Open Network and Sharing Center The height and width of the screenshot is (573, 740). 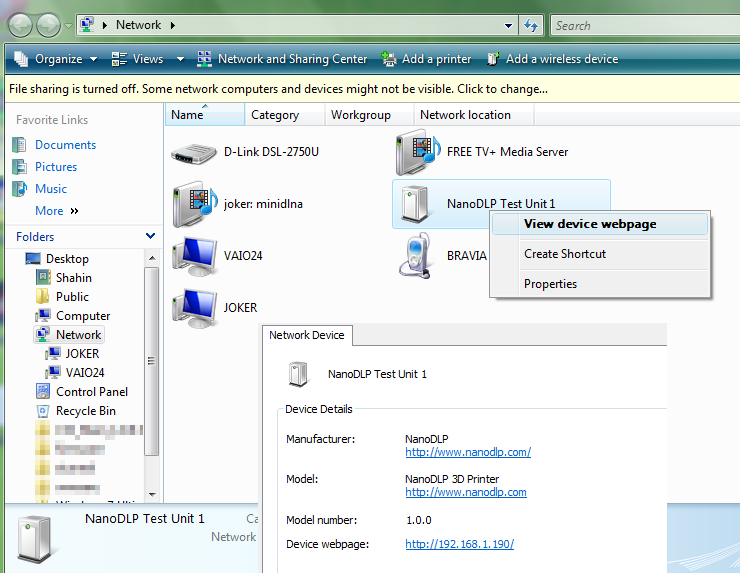tap(282, 59)
